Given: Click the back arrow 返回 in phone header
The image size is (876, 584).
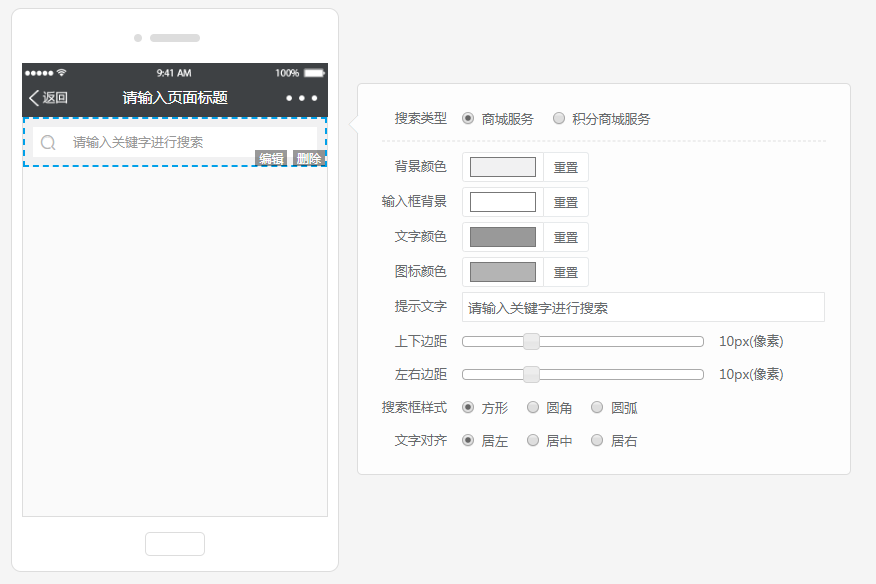Looking at the screenshot, I should tap(48, 98).
